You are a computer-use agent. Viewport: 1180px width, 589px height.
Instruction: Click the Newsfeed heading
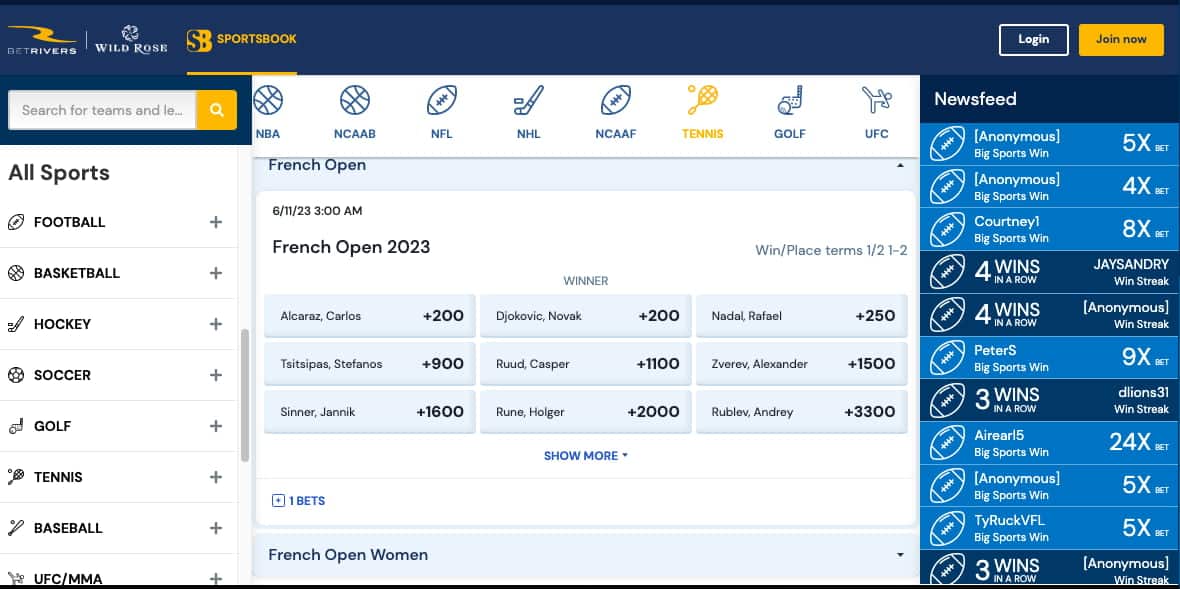pos(975,99)
